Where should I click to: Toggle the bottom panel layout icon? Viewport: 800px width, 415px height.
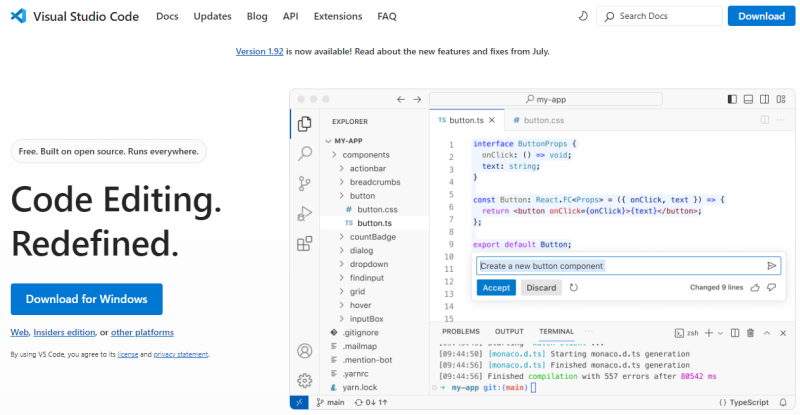tap(748, 99)
